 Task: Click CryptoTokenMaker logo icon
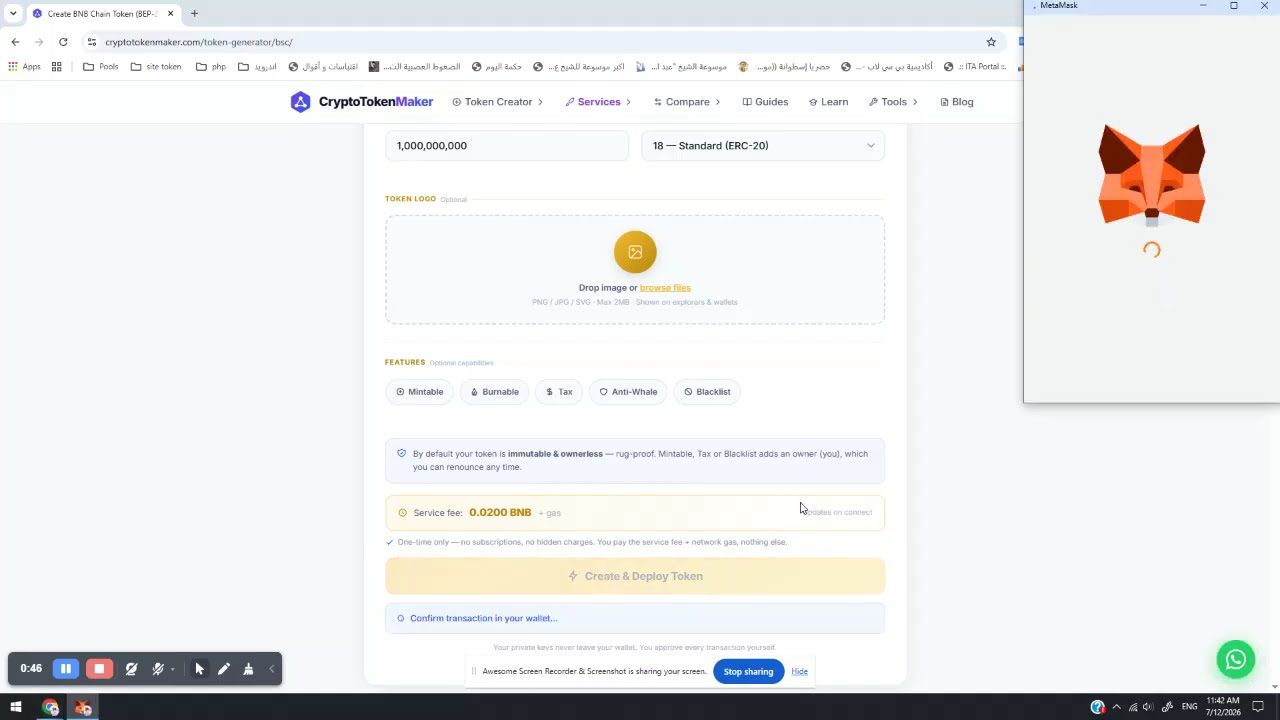(300, 102)
